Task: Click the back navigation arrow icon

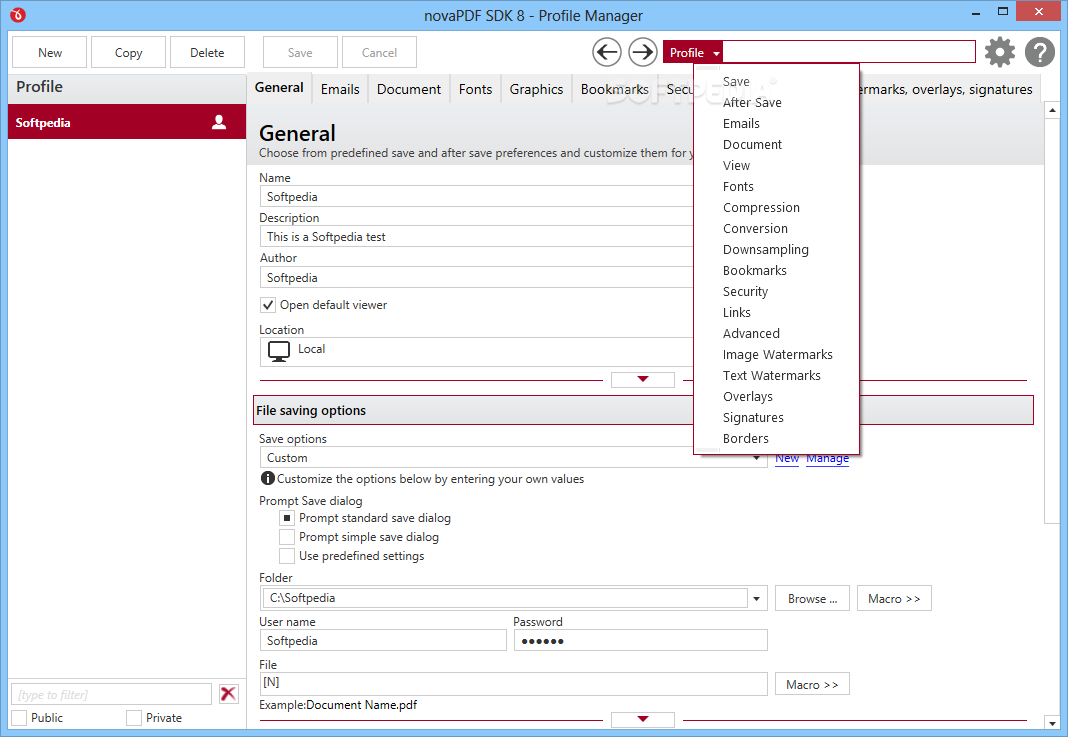Action: (606, 52)
